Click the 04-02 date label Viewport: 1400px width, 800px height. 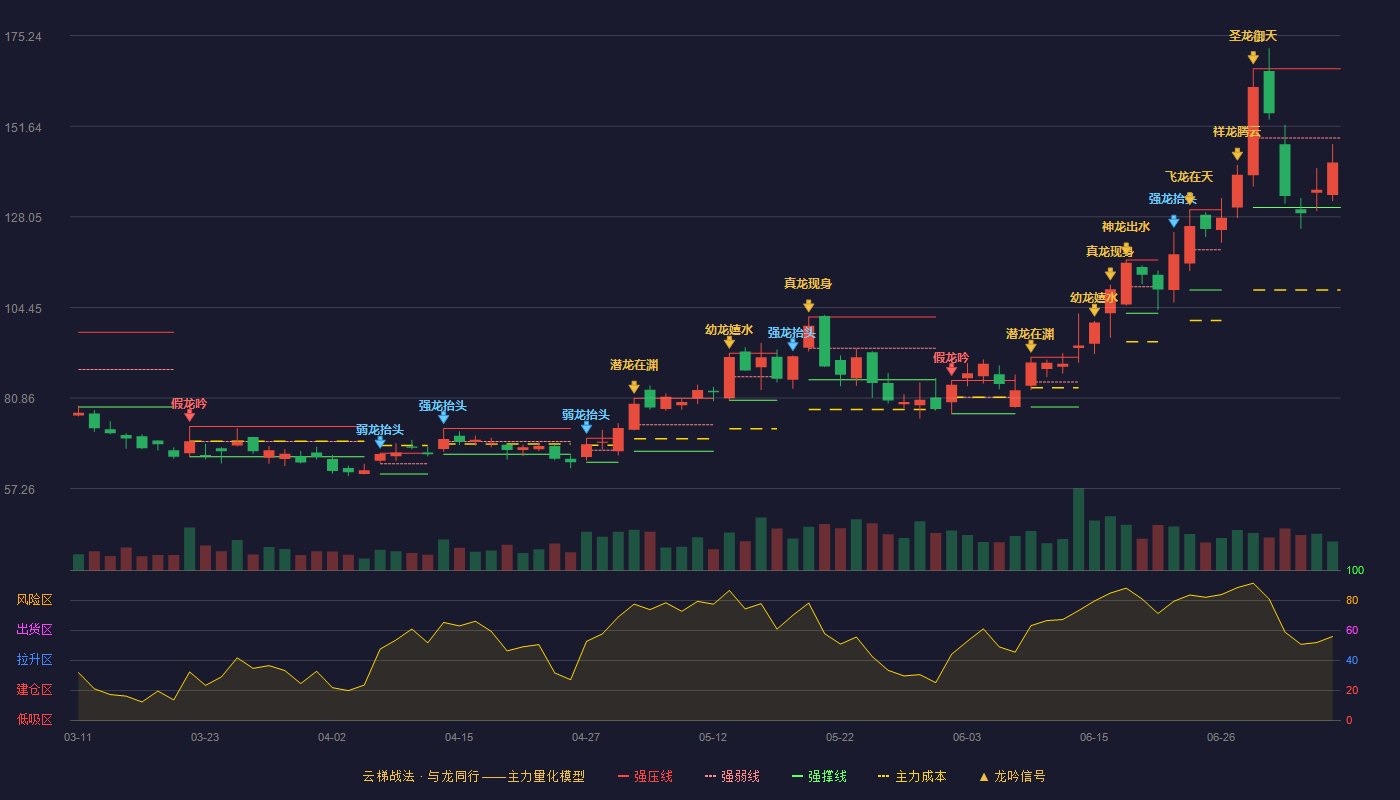pos(332,737)
